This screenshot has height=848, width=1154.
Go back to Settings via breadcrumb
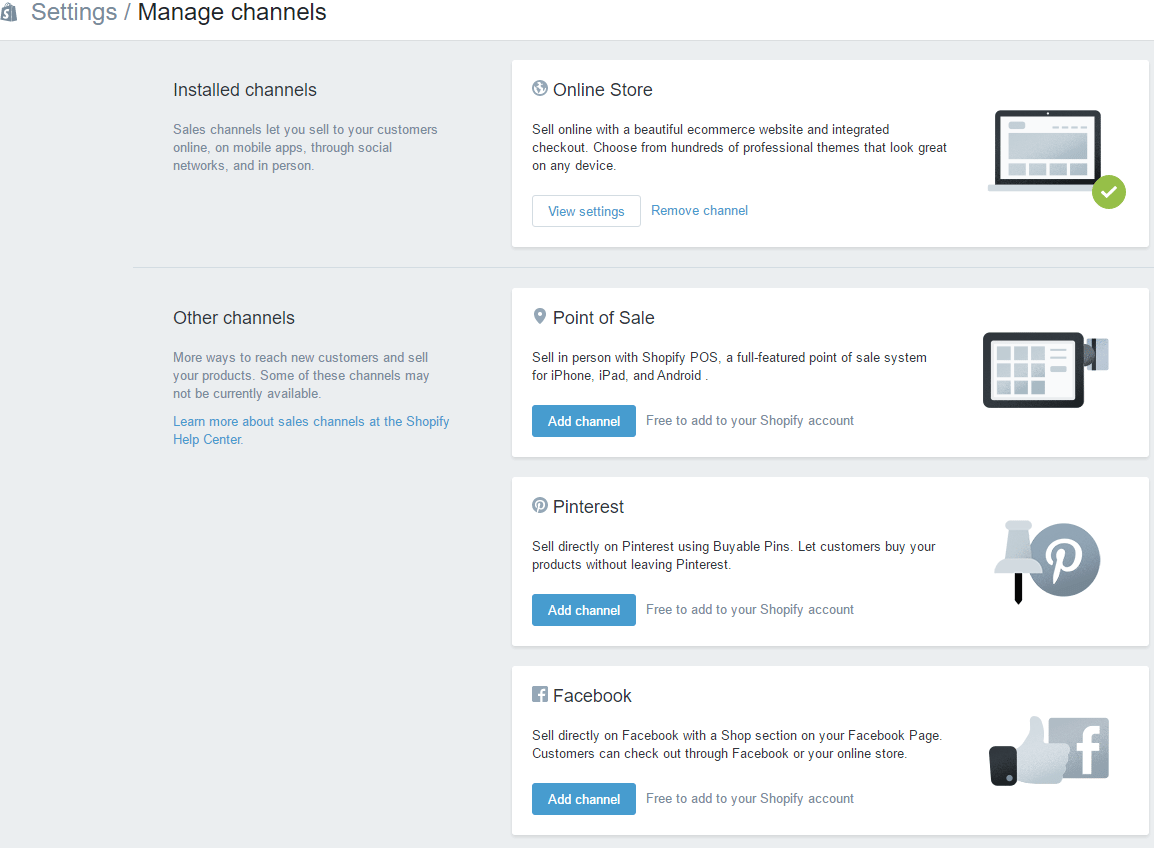click(x=74, y=13)
